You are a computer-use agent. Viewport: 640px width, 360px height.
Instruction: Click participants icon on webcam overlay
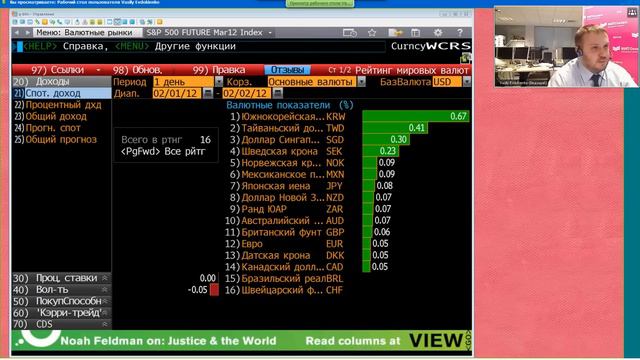pyautogui.click(x=632, y=12)
